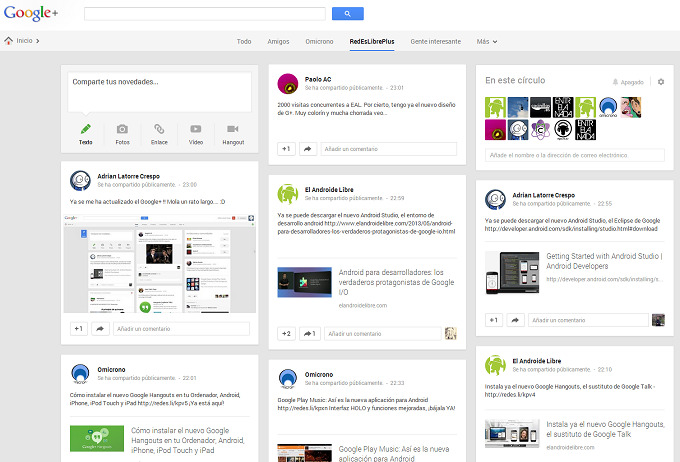Click the +1 button on Paolo AC's post
This screenshot has width=680, height=462.
click(x=286, y=149)
